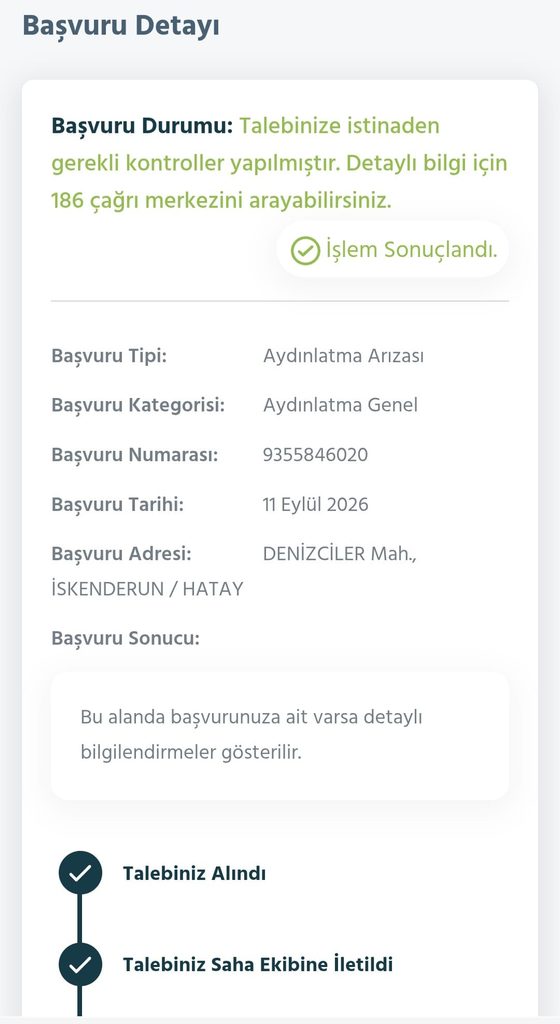The image size is (560, 1024).
Task: Click the İSKENDERUN / HATAY location text
Action: click(148, 589)
